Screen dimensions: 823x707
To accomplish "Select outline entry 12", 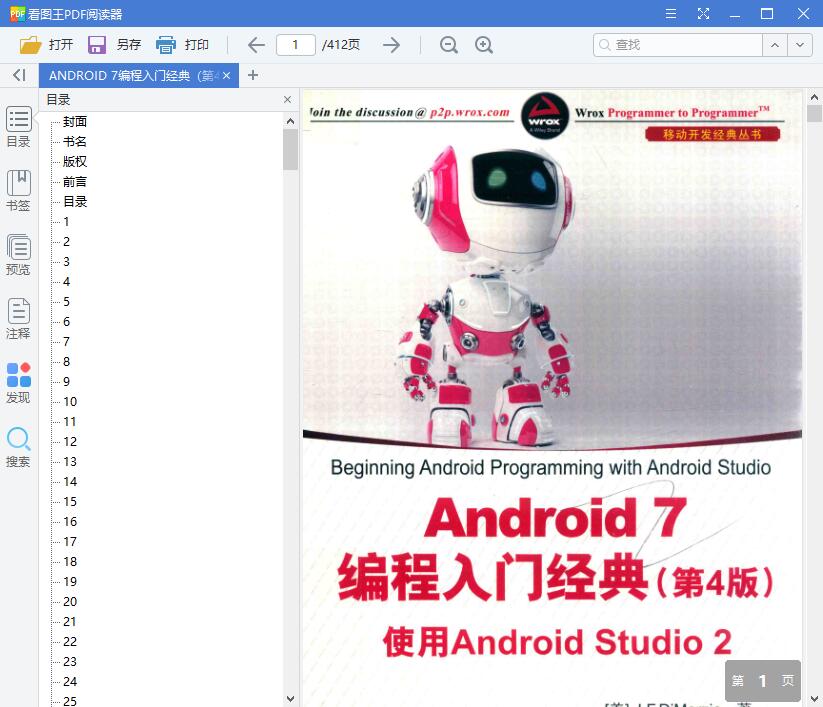I will (x=70, y=441).
